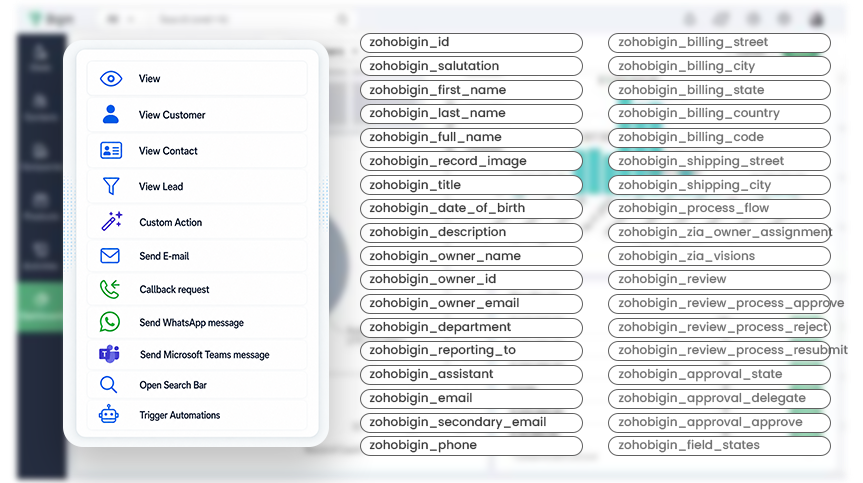Choose View Customer from the action list

tap(196, 114)
